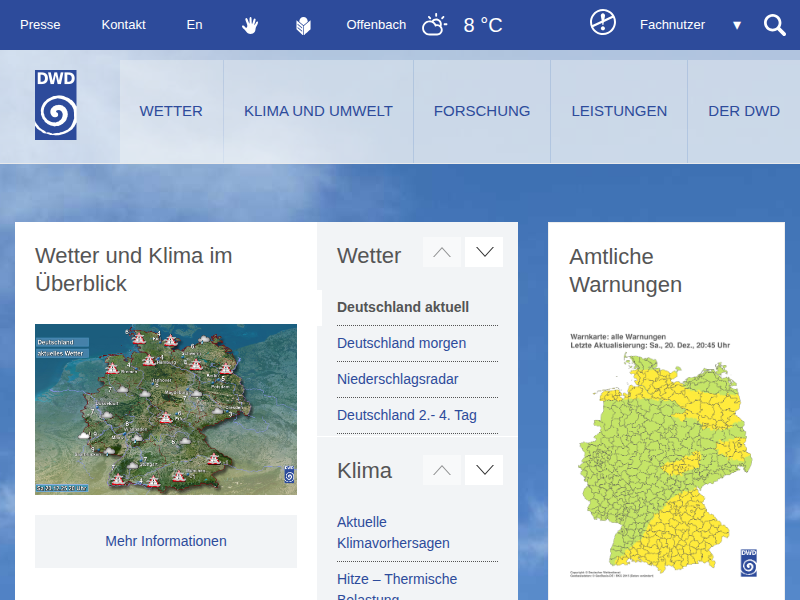The image size is (800, 600).
Task: Expand the Wetter list with the down chevron
Action: 484,251
